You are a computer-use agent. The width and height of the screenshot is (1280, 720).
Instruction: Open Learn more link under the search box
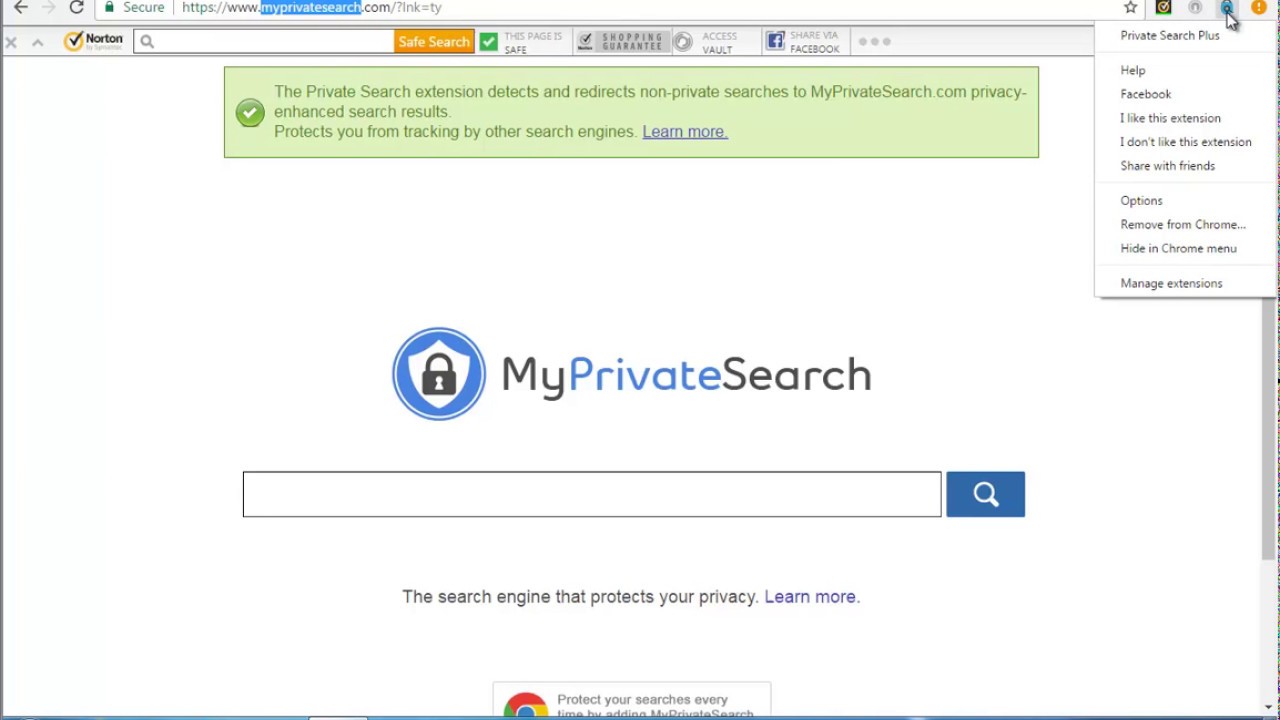click(x=811, y=596)
